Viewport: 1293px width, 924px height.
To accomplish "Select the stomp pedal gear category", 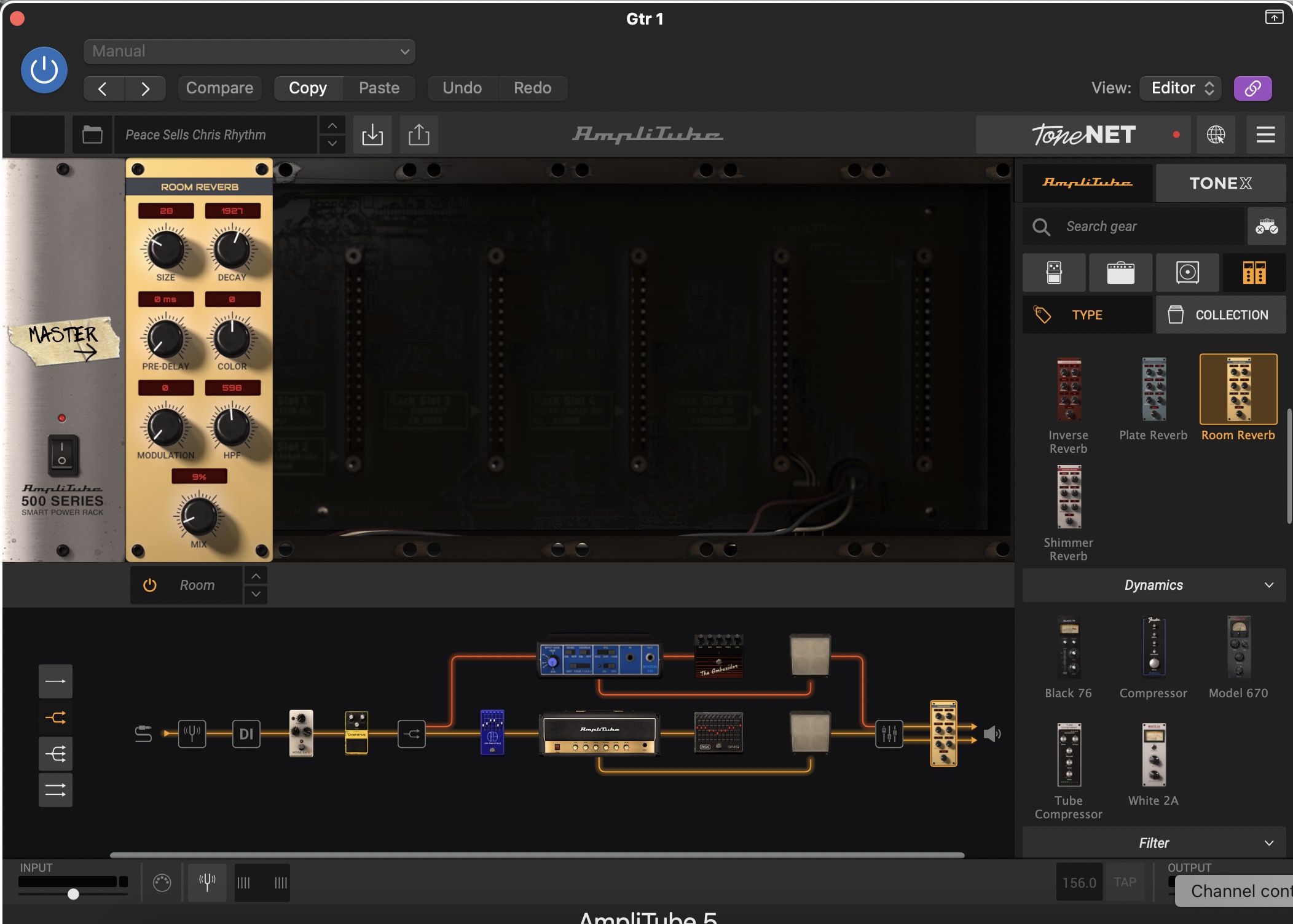I will [1054, 272].
